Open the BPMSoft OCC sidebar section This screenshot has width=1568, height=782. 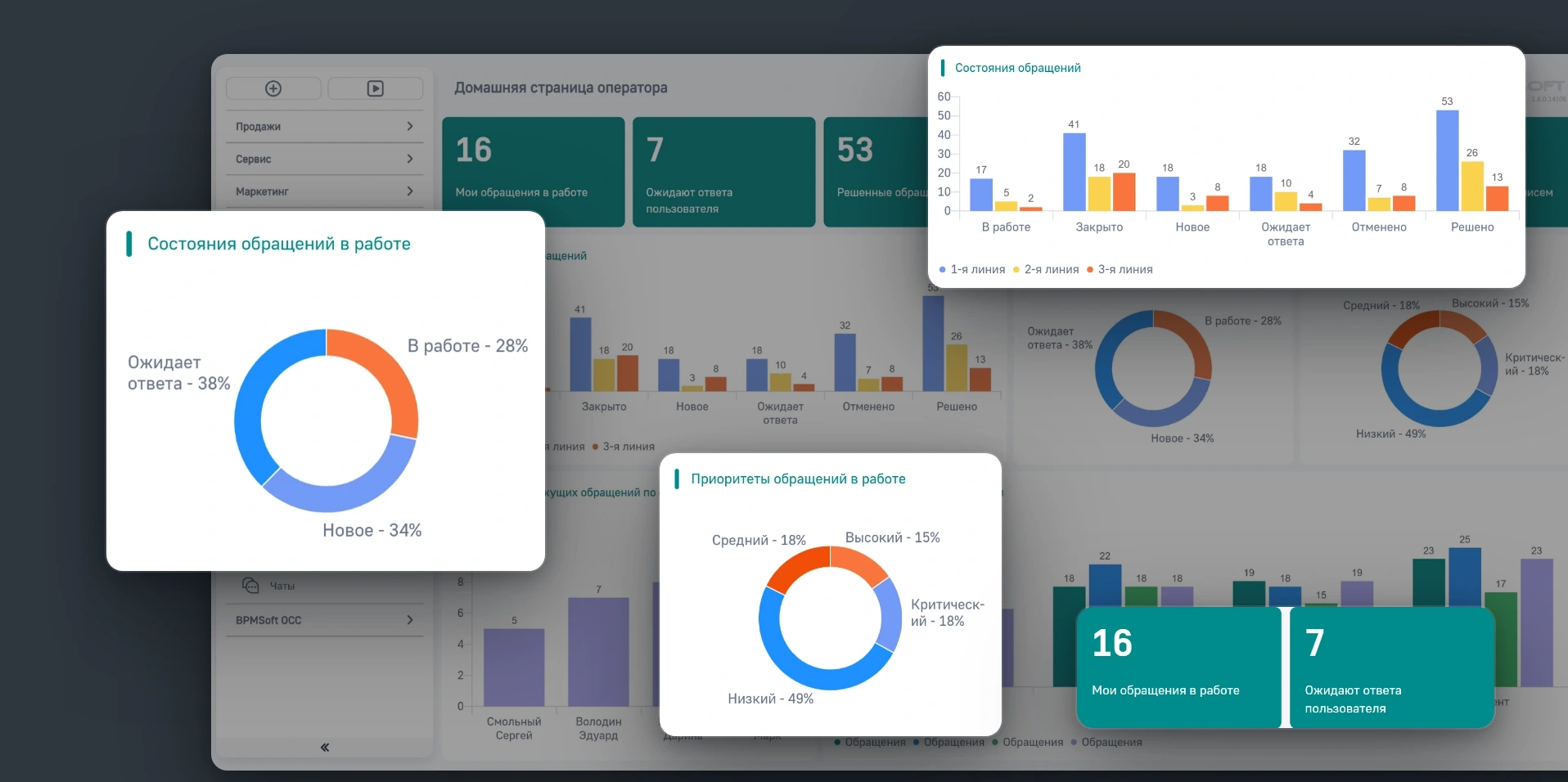(325, 620)
